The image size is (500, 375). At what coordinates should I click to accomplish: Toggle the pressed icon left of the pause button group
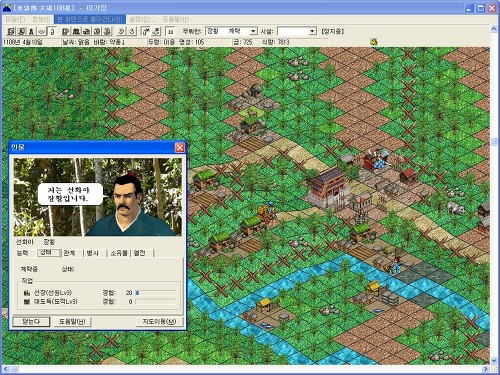(146, 31)
